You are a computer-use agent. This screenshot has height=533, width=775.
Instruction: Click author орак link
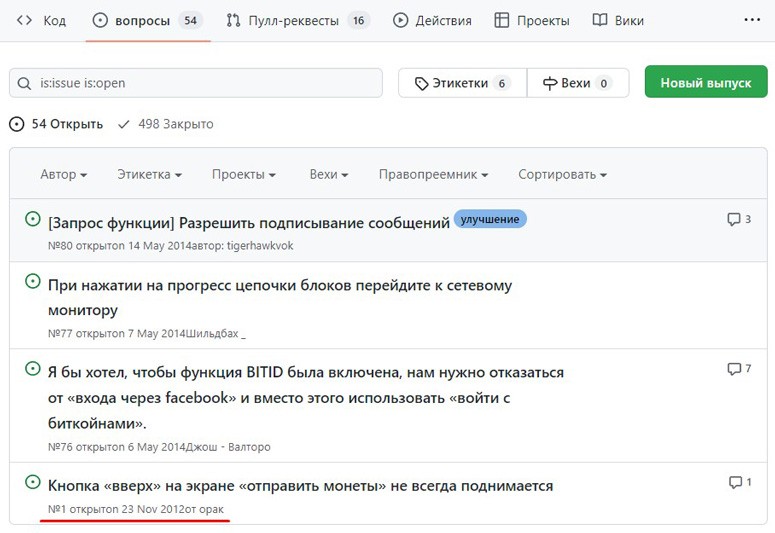click(x=212, y=509)
